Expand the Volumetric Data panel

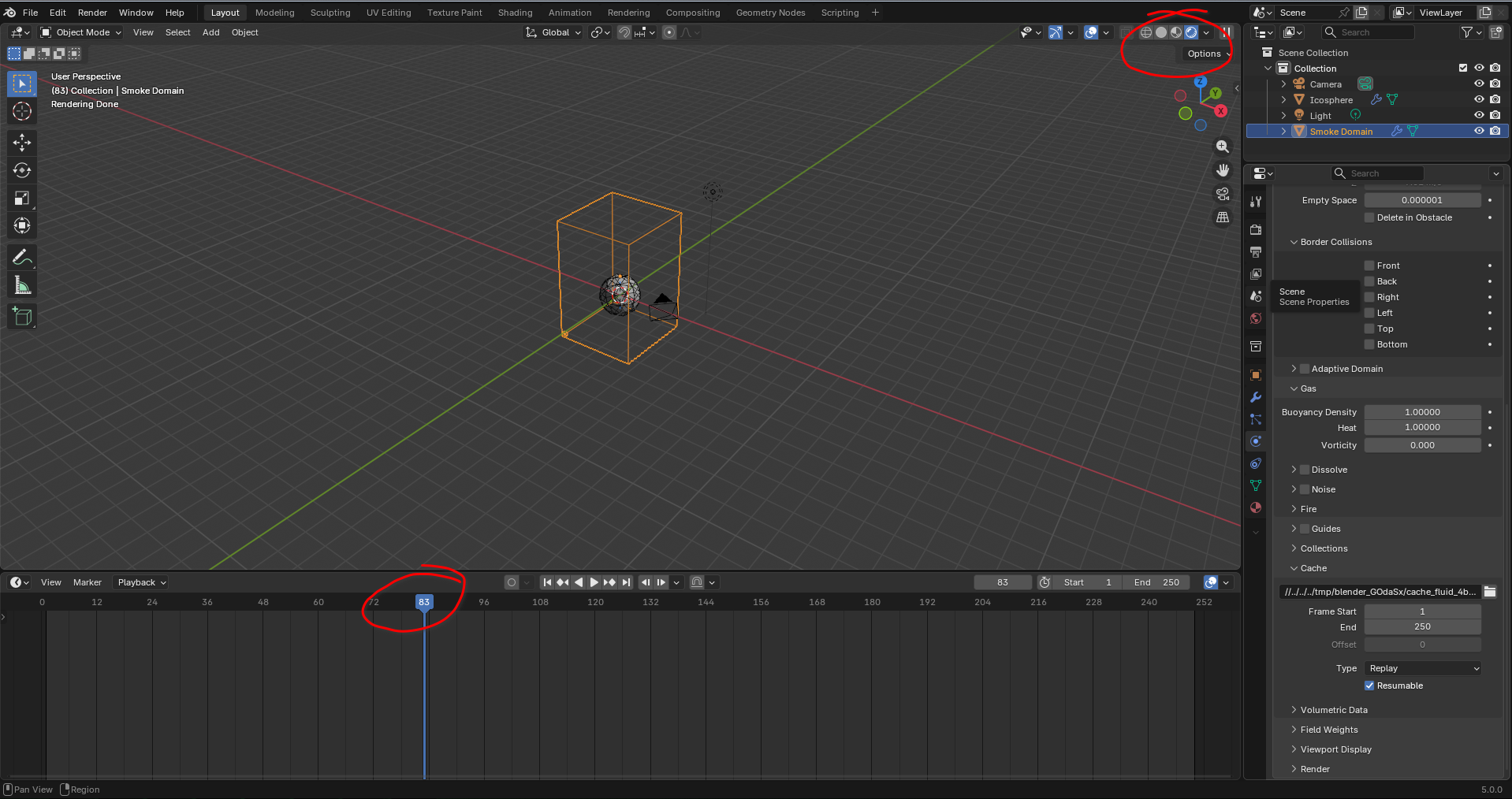click(1334, 710)
